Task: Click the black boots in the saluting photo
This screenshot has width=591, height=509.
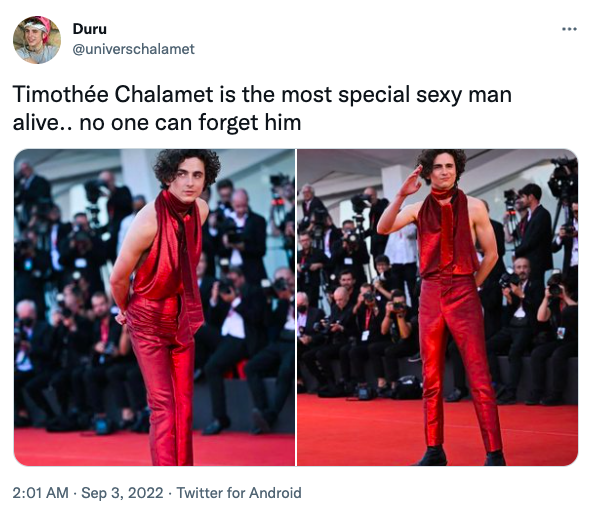Action: pos(463,457)
